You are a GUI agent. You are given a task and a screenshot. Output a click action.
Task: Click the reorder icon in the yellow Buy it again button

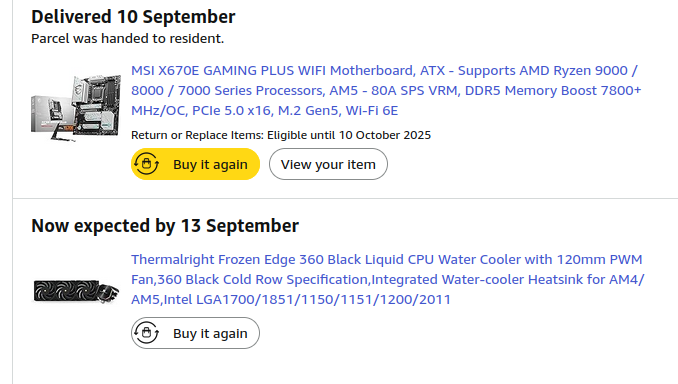(x=146, y=164)
